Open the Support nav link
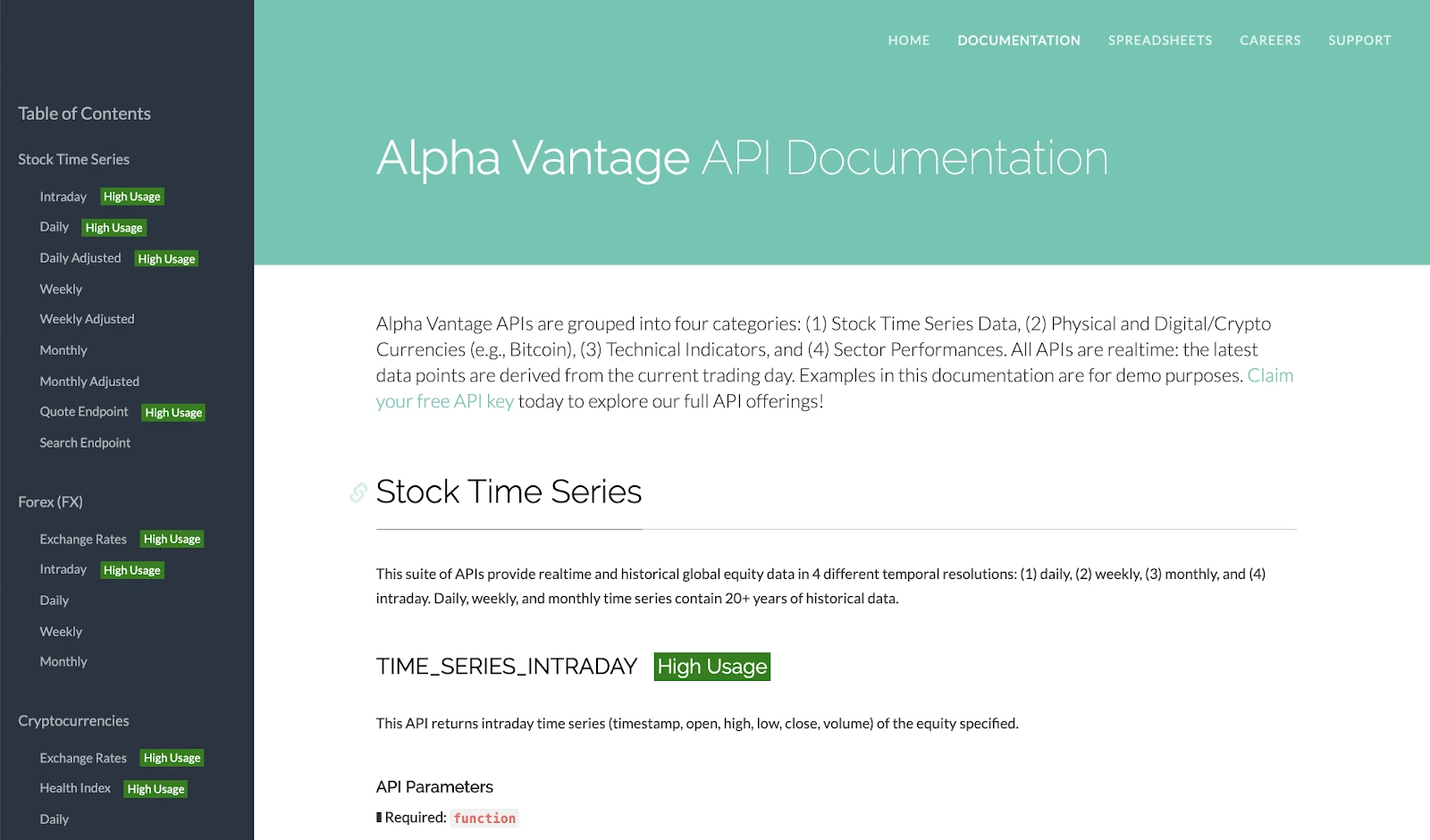 pyautogui.click(x=1358, y=40)
